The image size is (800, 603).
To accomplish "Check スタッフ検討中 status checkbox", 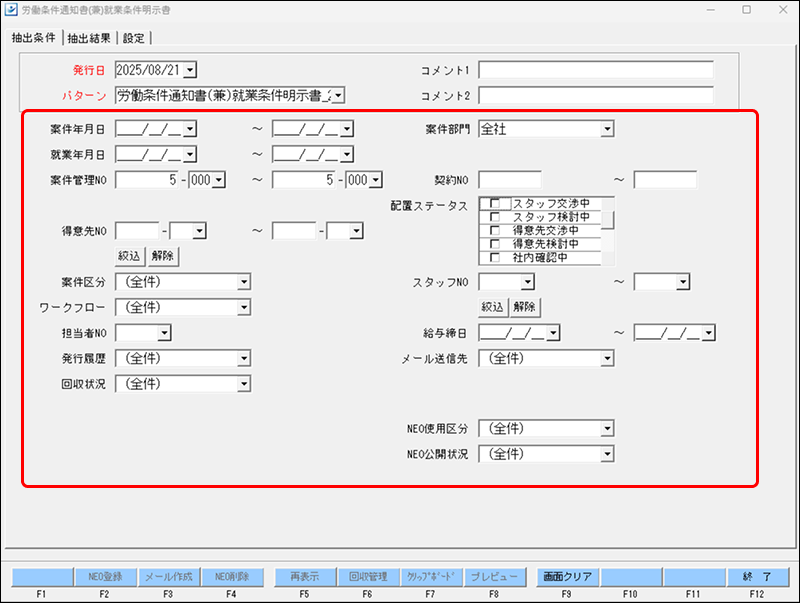I will pos(494,217).
